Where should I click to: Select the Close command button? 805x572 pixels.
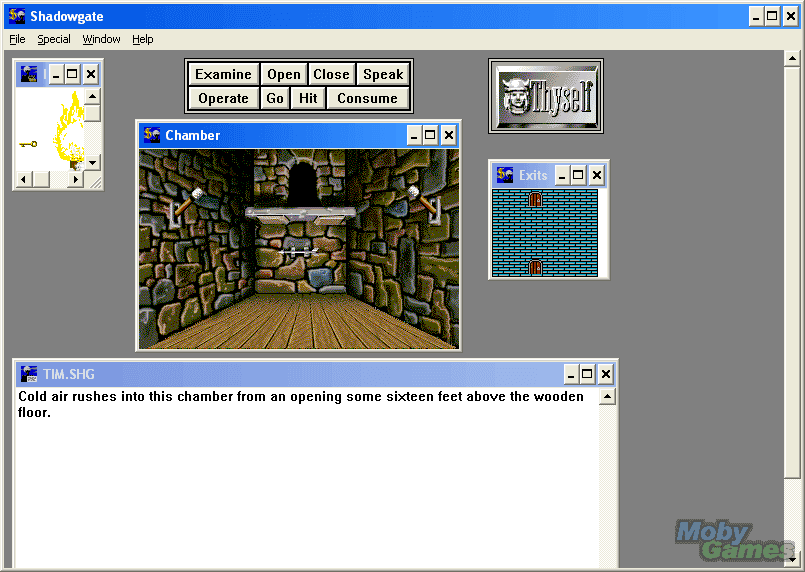pyautogui.click(x=332, y=74)
